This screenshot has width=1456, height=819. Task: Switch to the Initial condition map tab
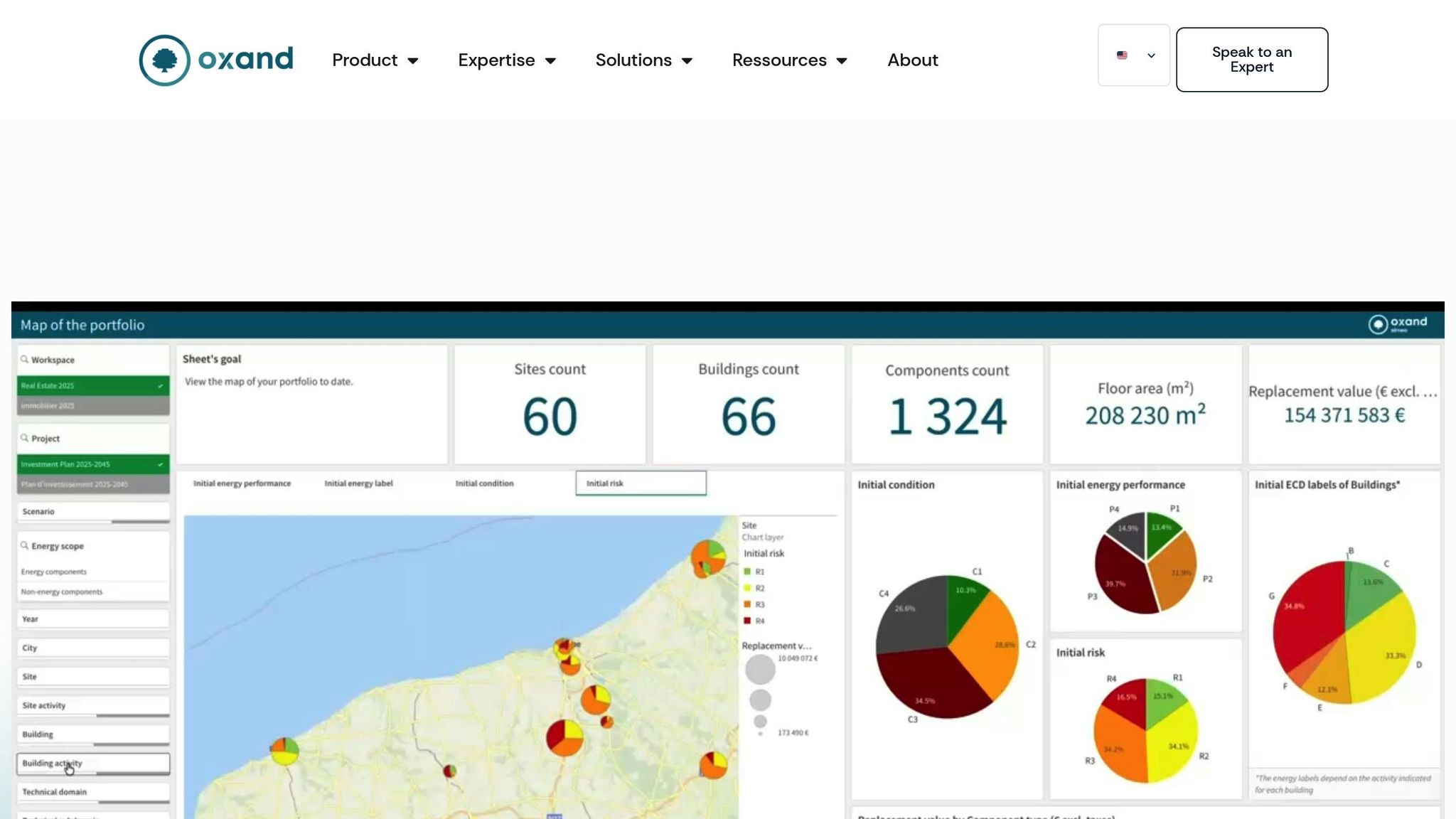[484, 483]
